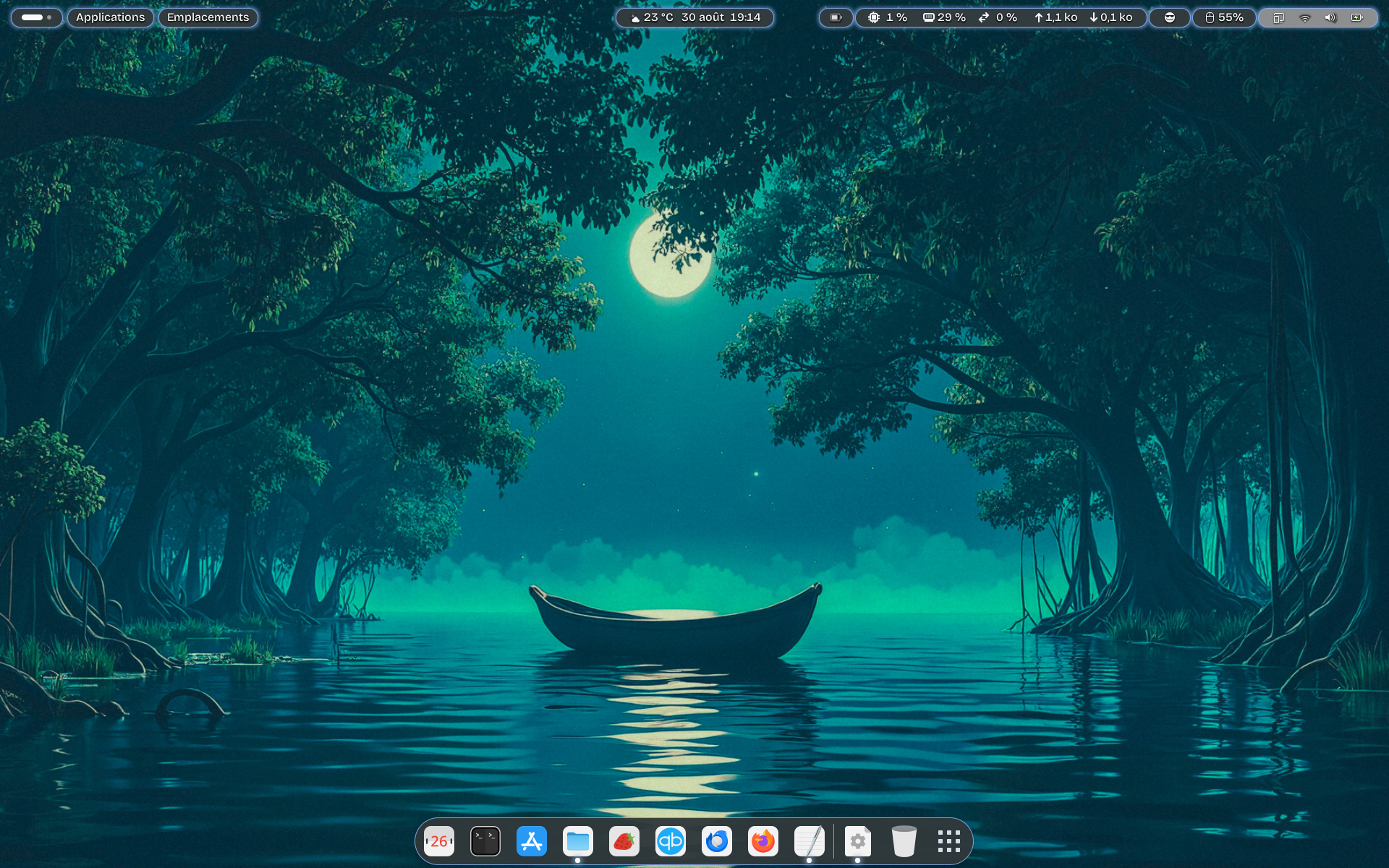Click the workspace indicator pill
The image size is (1389, 868).
pyautogui.click(x=36, y=17)
